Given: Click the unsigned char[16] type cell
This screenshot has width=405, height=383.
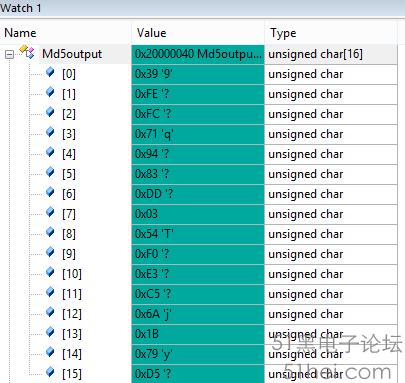Looking at the screenshot, I should (x=331, y=54).
